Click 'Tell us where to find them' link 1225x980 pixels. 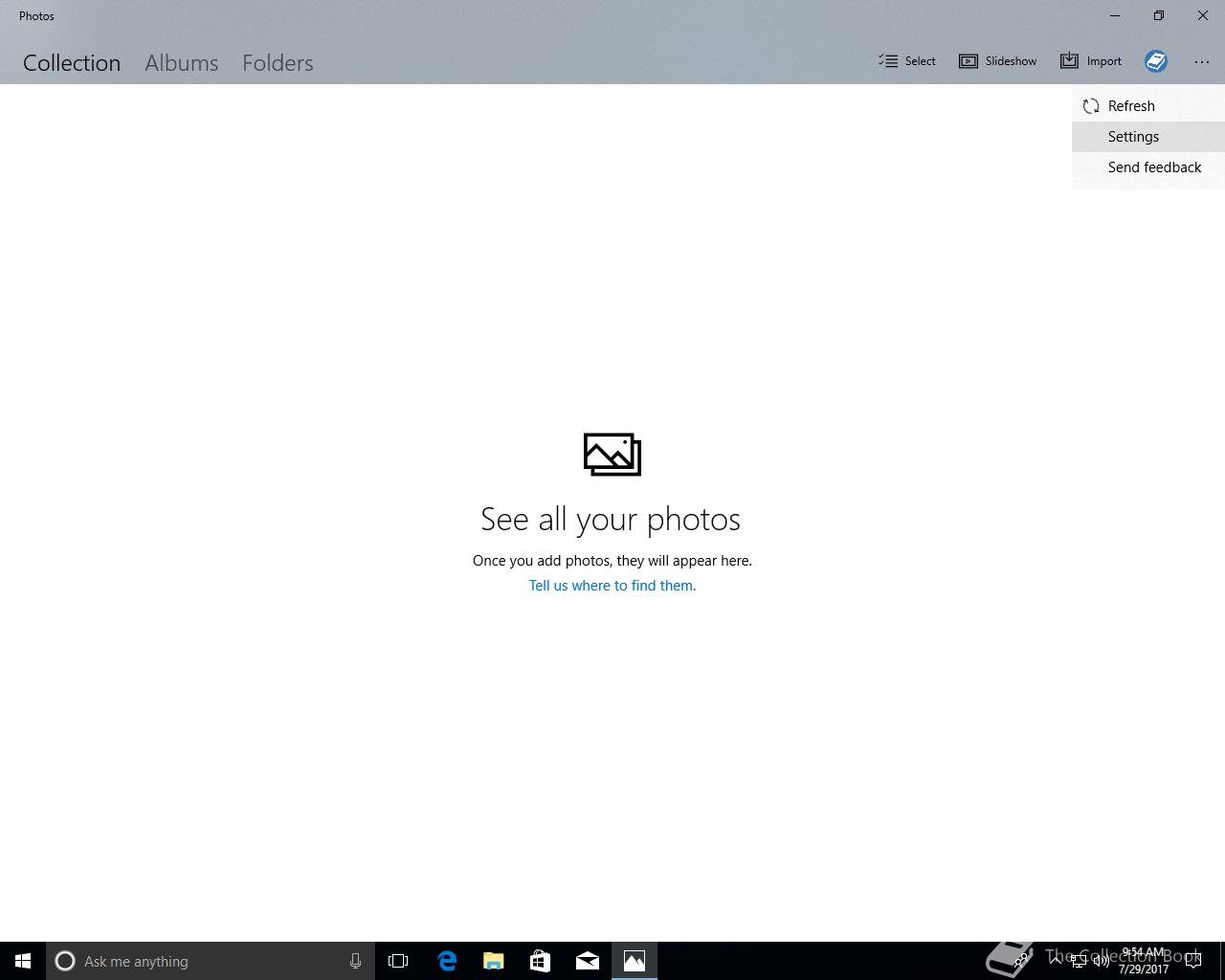coord(612,586)
